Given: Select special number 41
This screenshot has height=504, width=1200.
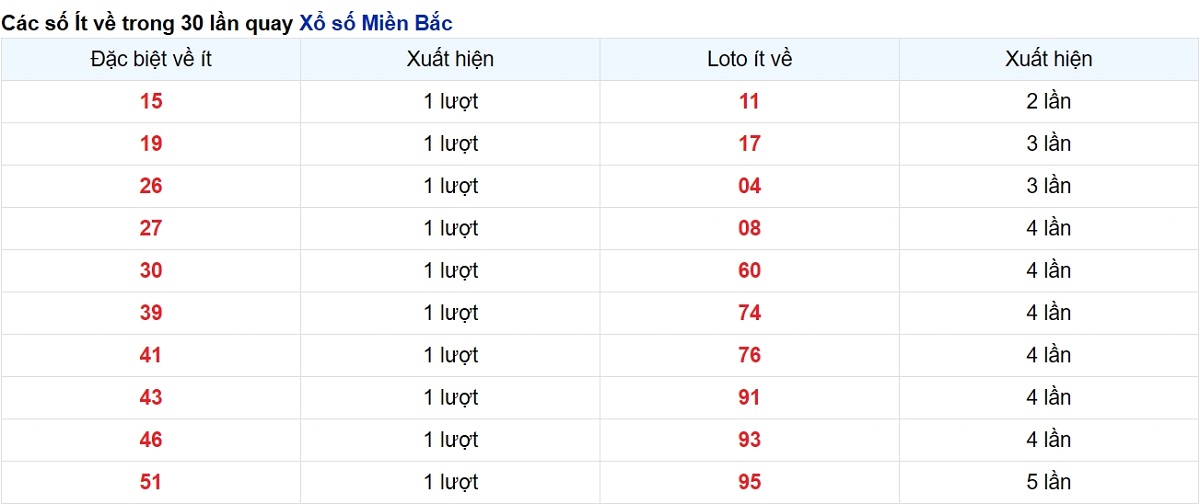Looking at the screenshot, I should point(151,355).
